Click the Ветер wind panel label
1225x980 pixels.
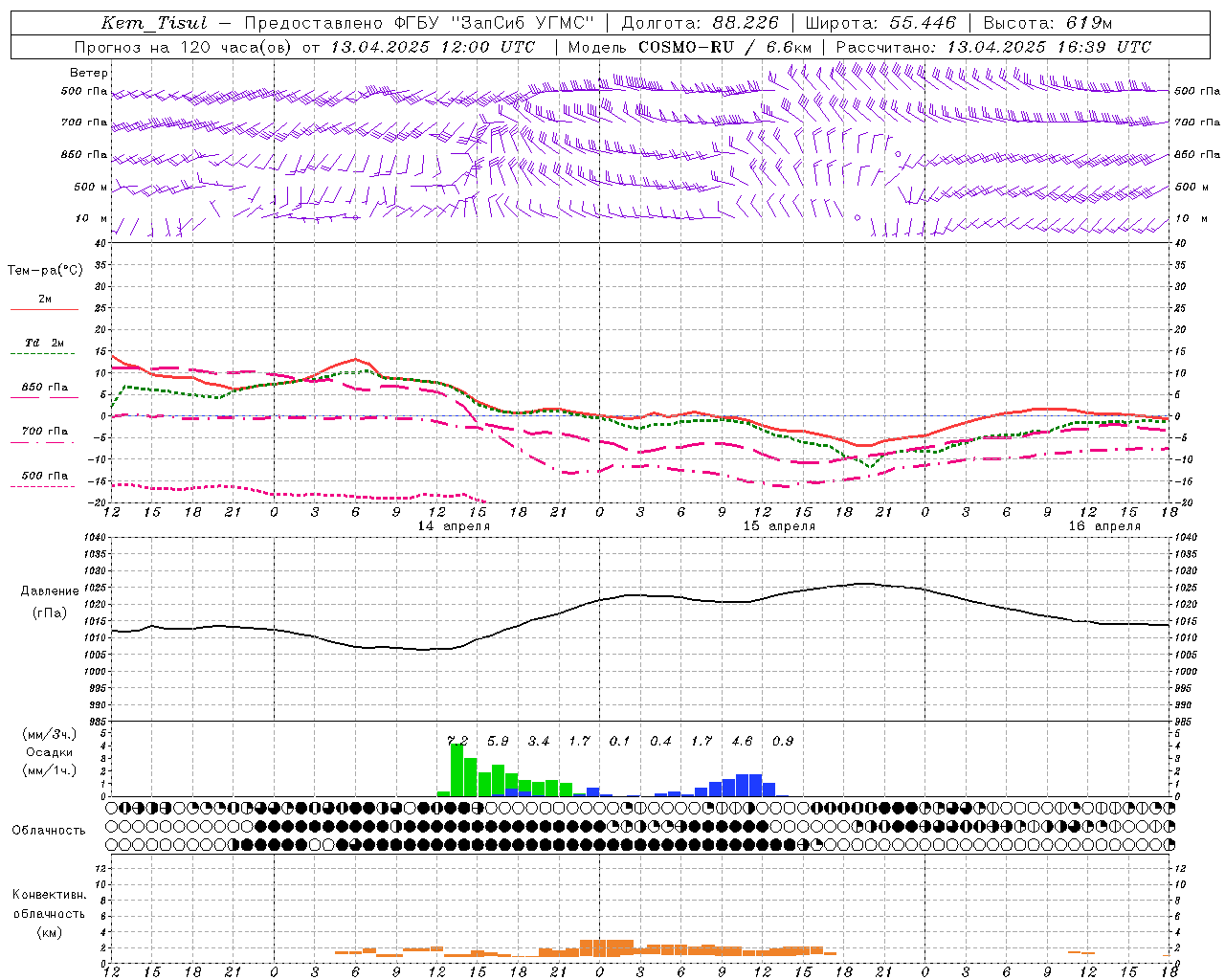pyautogui.click(x=89, y=73)
